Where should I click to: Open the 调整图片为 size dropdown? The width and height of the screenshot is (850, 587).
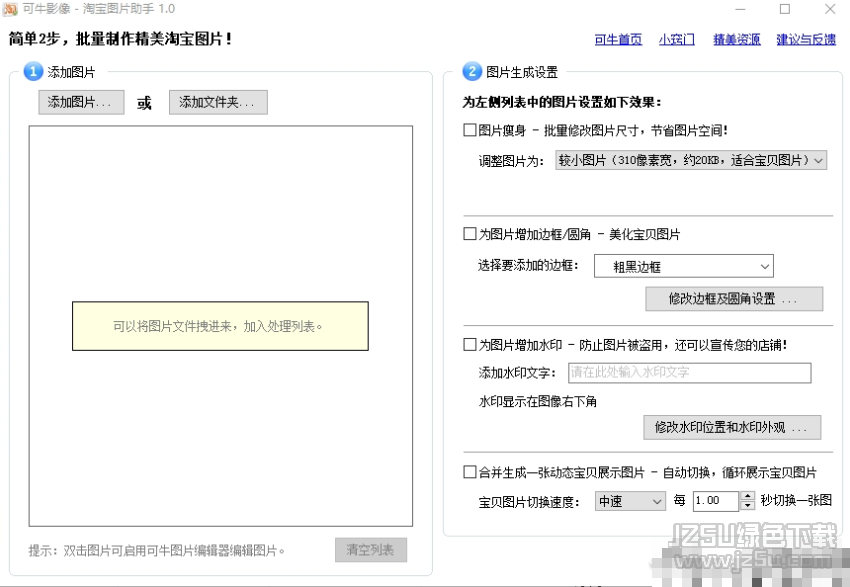pos(691,160)
